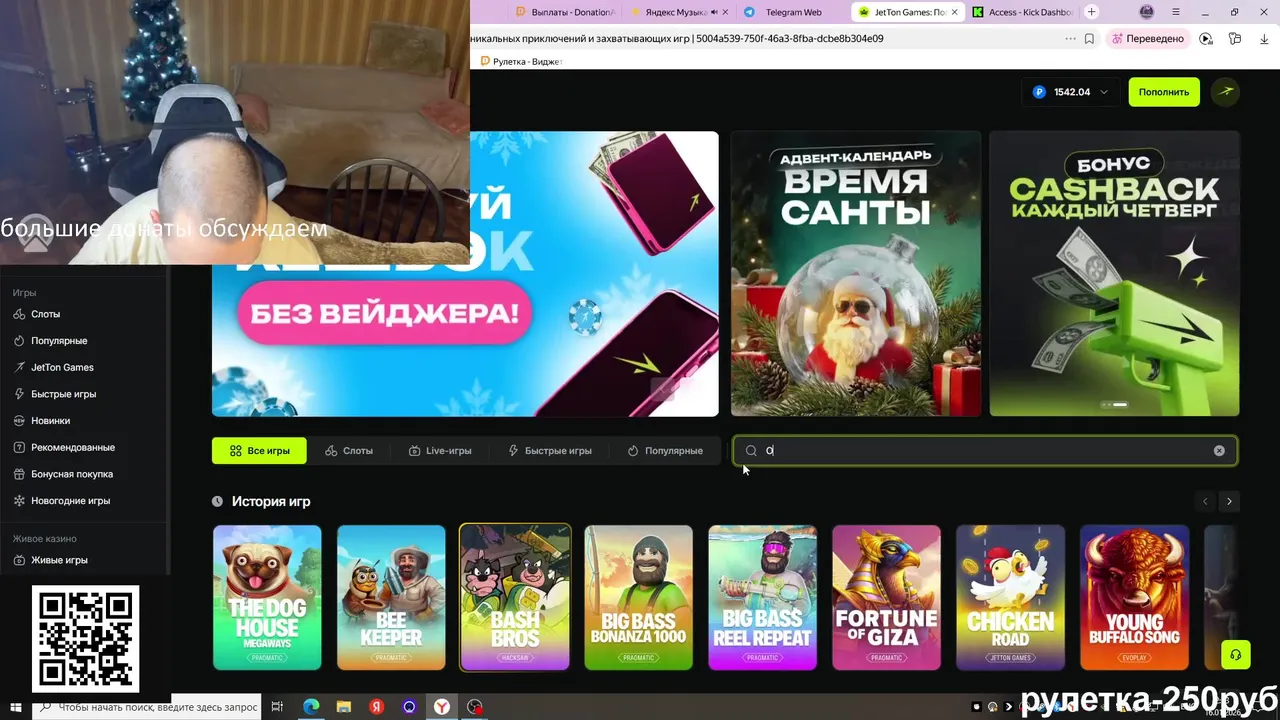Viewport: 1280px width, 720px height.
Task: Open browser extensions icon
Action: click(1235, 39)
